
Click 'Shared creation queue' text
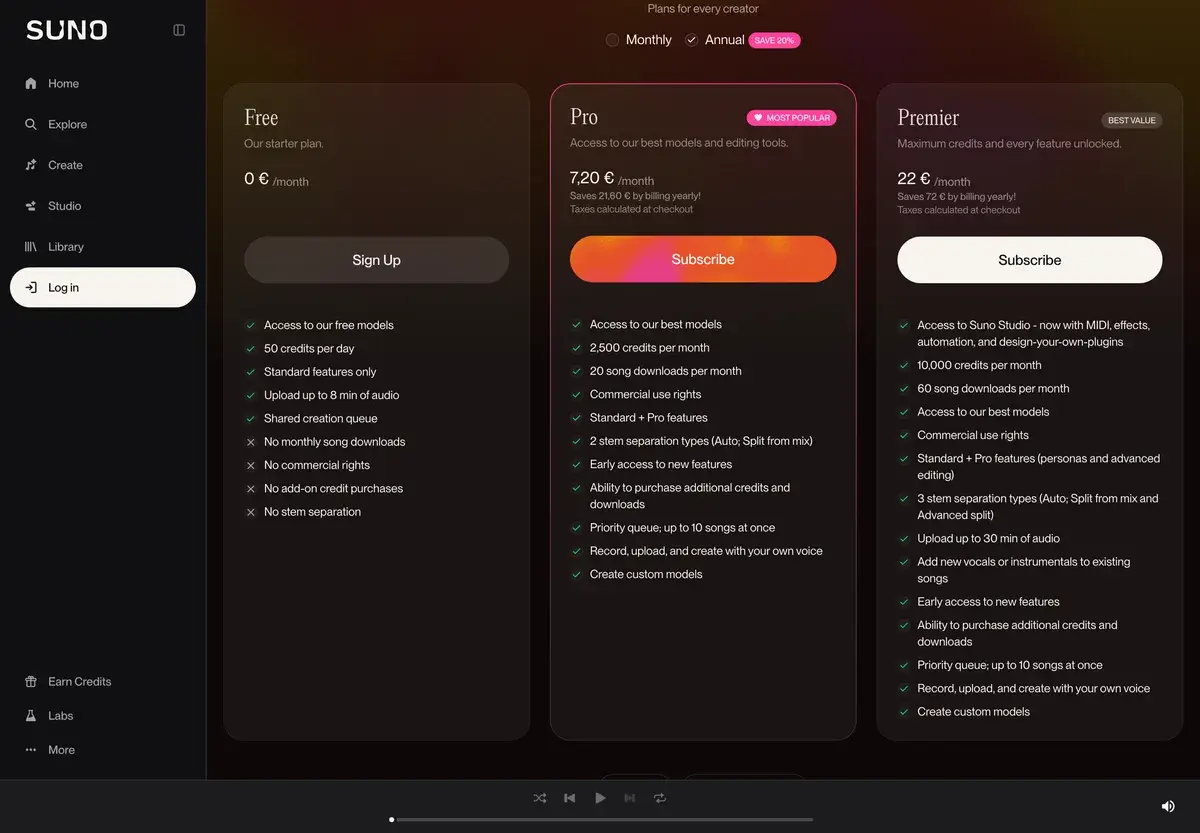click(x=320, y=419)
